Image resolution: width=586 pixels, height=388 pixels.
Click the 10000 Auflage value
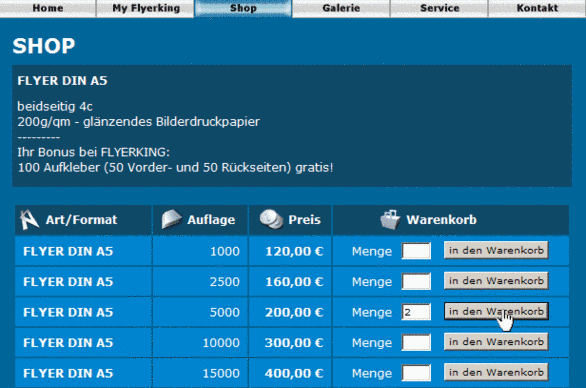point(221,343)
